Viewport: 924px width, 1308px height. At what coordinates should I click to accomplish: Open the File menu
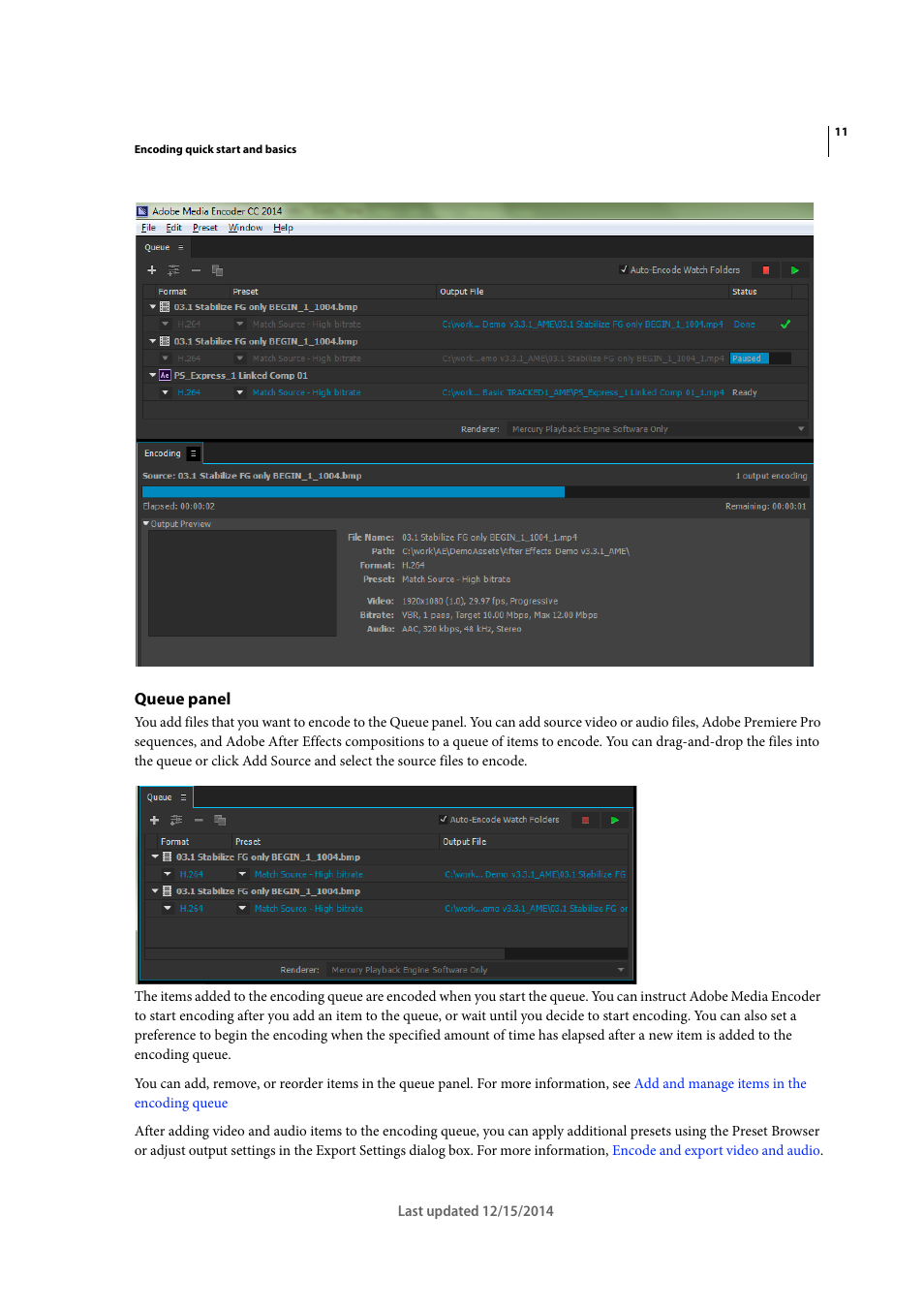tap(148, 228)
